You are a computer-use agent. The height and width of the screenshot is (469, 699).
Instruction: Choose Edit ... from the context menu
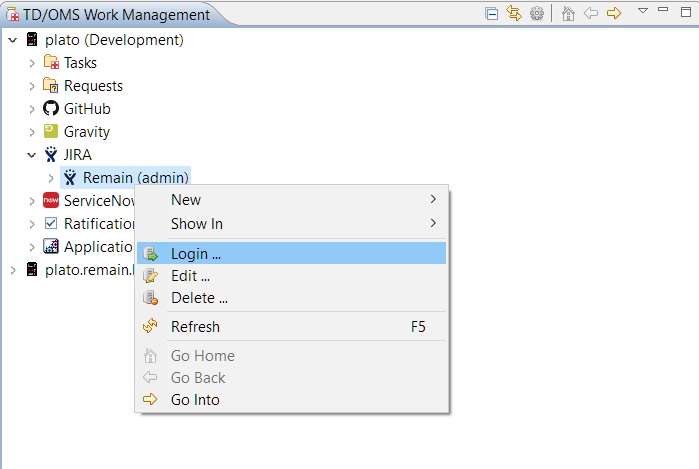point(190,276)
